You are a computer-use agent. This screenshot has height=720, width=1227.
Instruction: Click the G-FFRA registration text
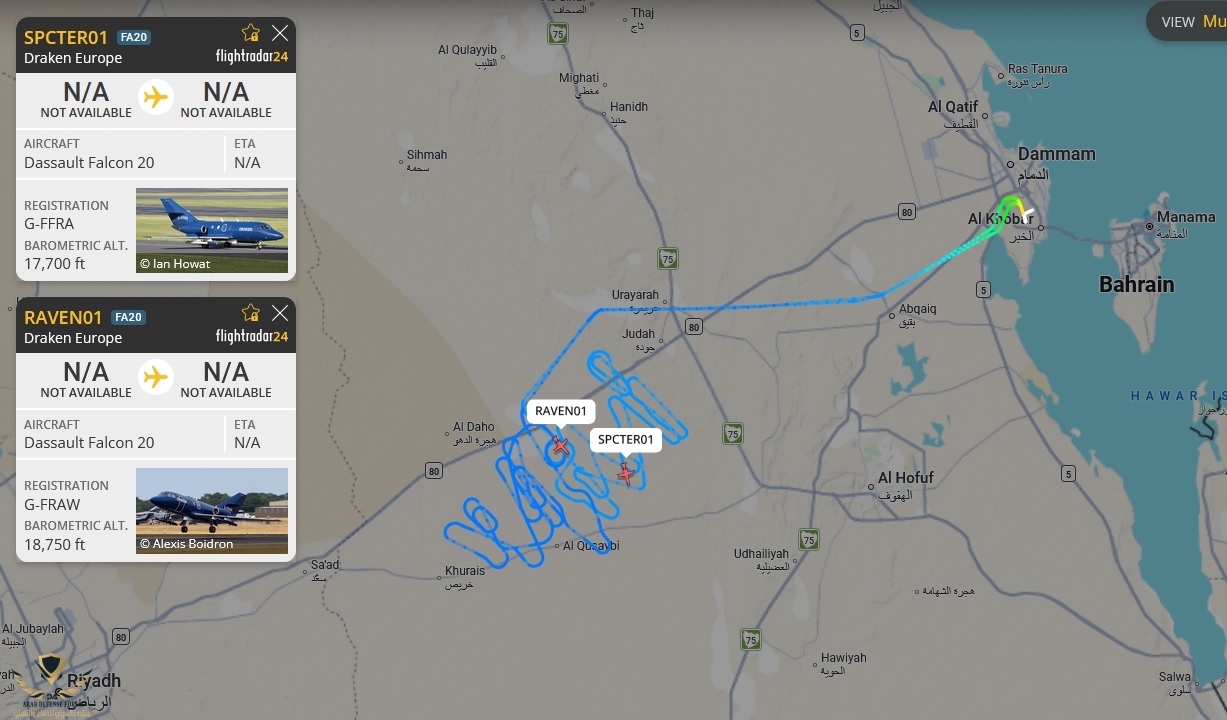49,223
